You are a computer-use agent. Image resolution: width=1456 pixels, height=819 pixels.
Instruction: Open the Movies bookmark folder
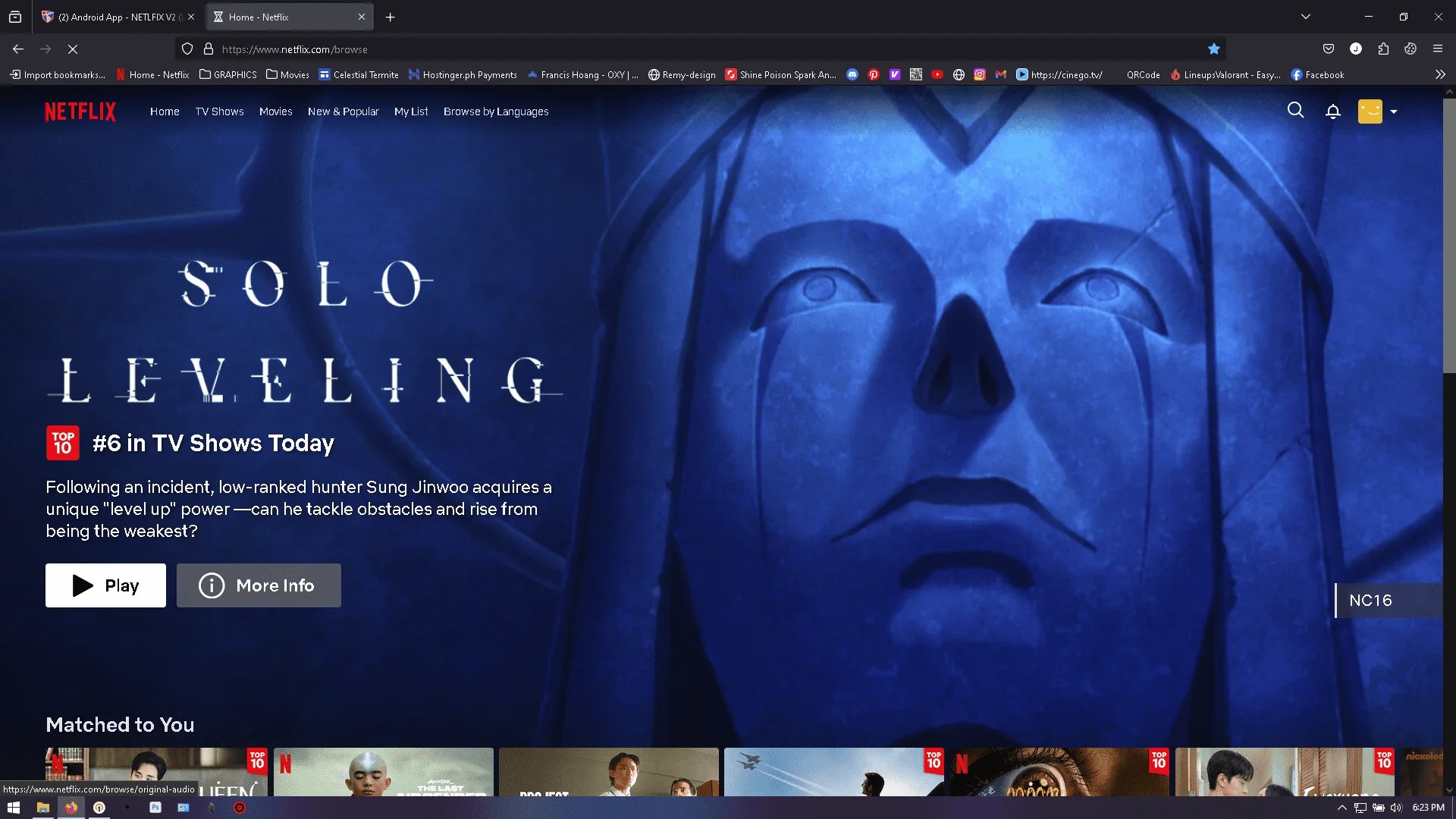[x=288, y=74]
